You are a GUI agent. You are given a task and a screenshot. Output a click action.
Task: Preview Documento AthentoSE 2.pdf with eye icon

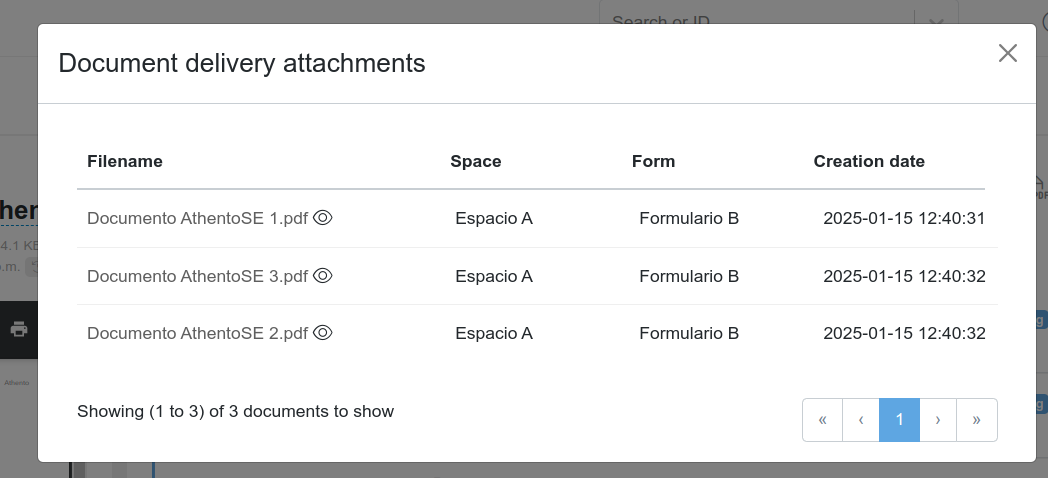click(323, 333)
